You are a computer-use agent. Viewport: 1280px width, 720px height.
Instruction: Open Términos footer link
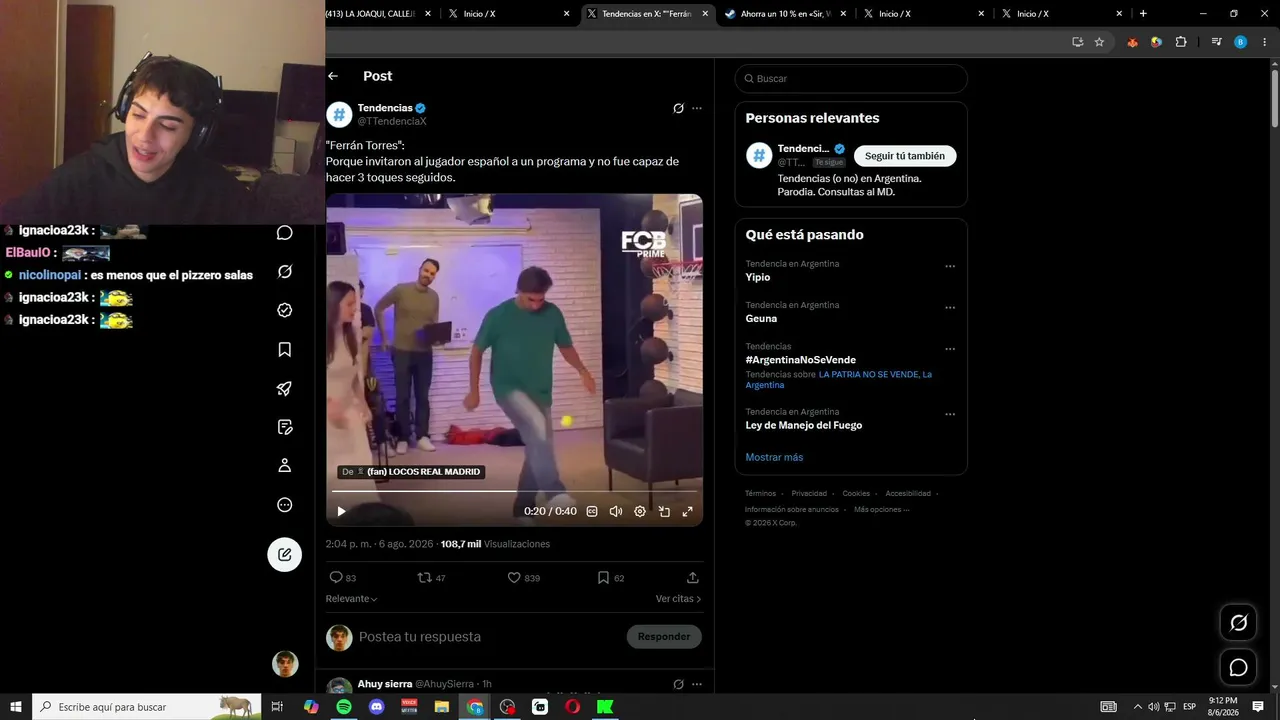760,493
